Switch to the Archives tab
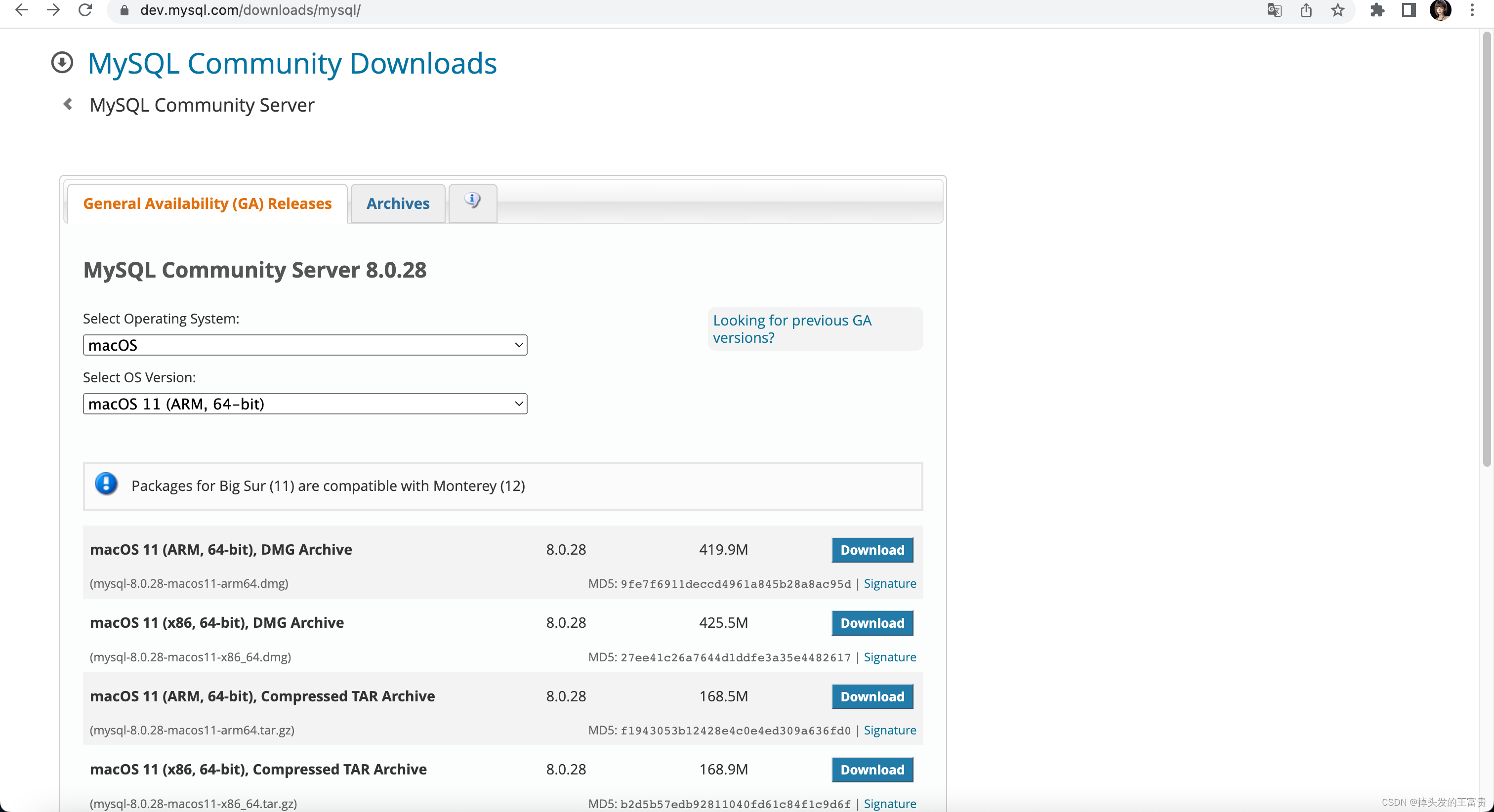The height and width of the screenshot is (812, 1494). pos(398,203)
